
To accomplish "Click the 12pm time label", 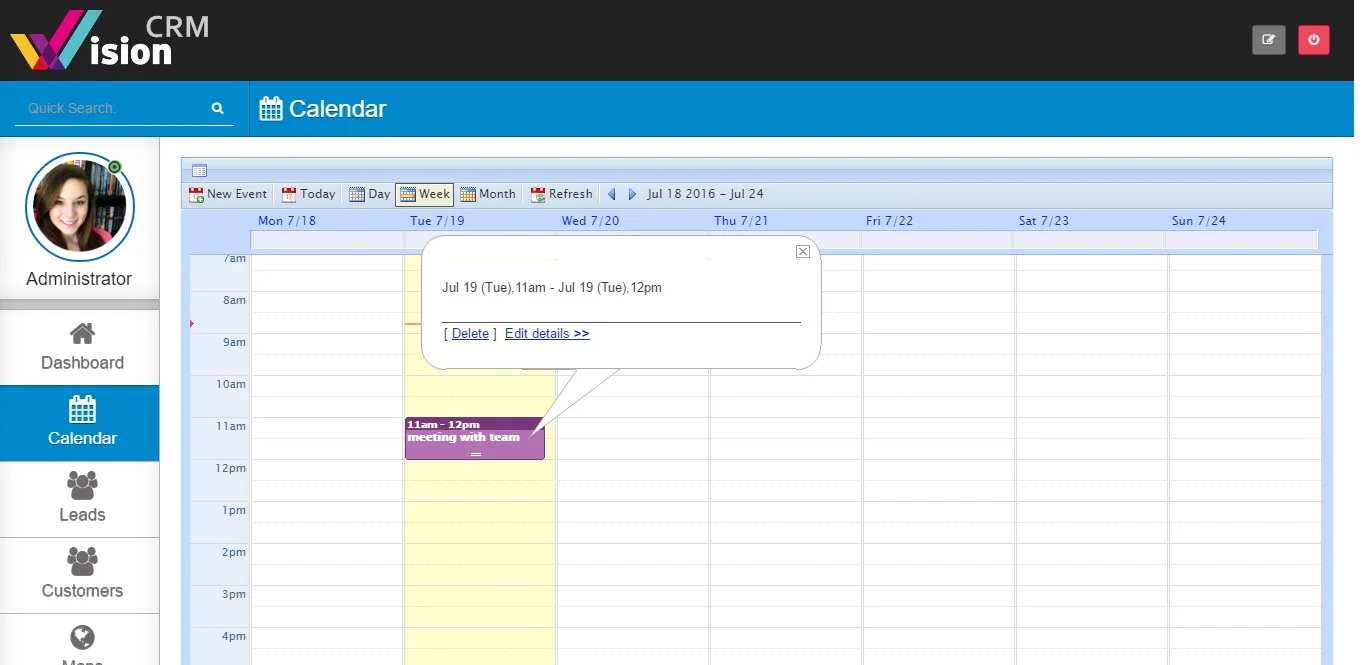I will tap(231, 469).
